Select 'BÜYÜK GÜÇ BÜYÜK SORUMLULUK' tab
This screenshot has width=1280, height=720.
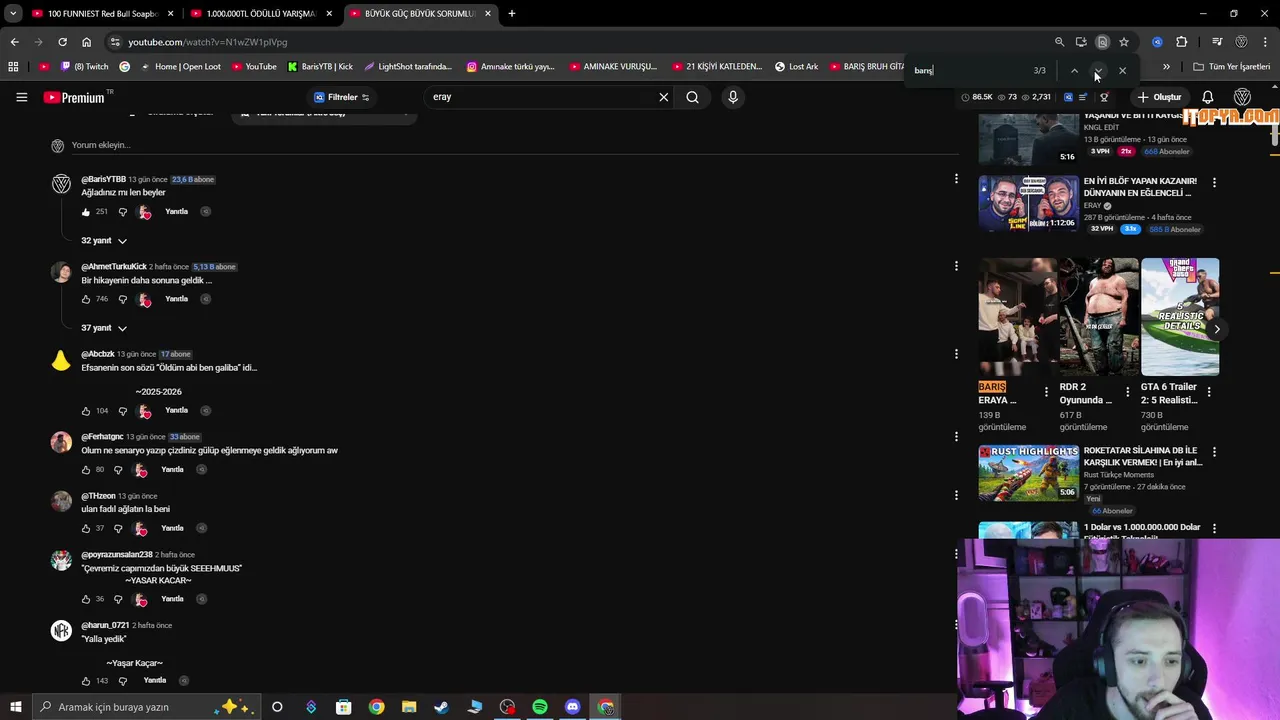[420, 14]
